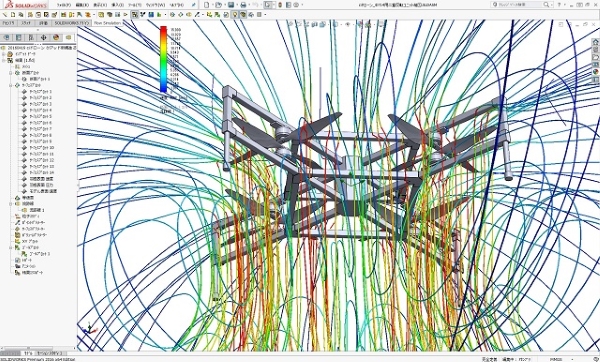Click the SOLIDWORKS search input field
Viewport: 600px width, 362px height.
point(517,5)
